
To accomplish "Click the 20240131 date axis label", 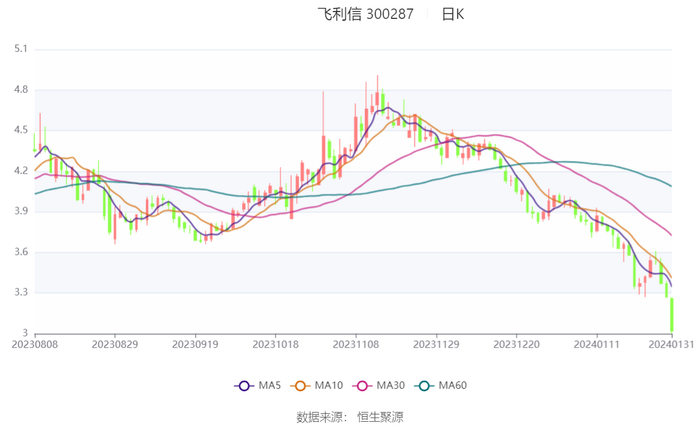I will coord(671,344).
